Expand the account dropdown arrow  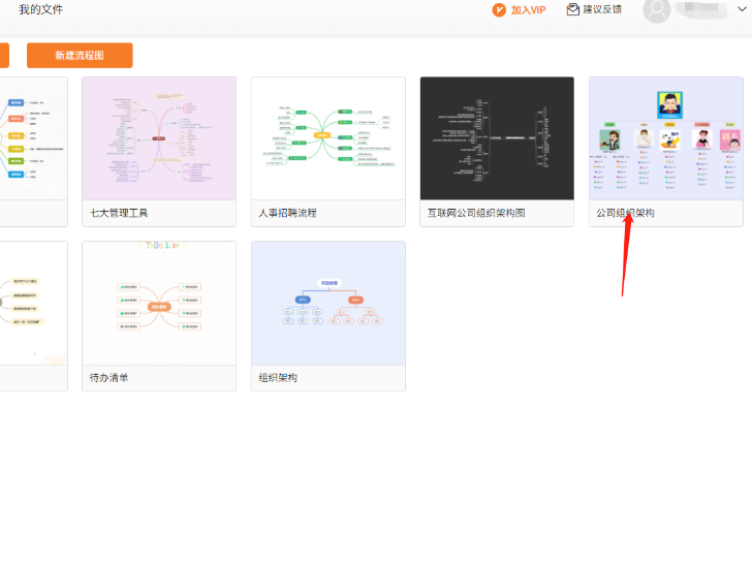point(741,9)
